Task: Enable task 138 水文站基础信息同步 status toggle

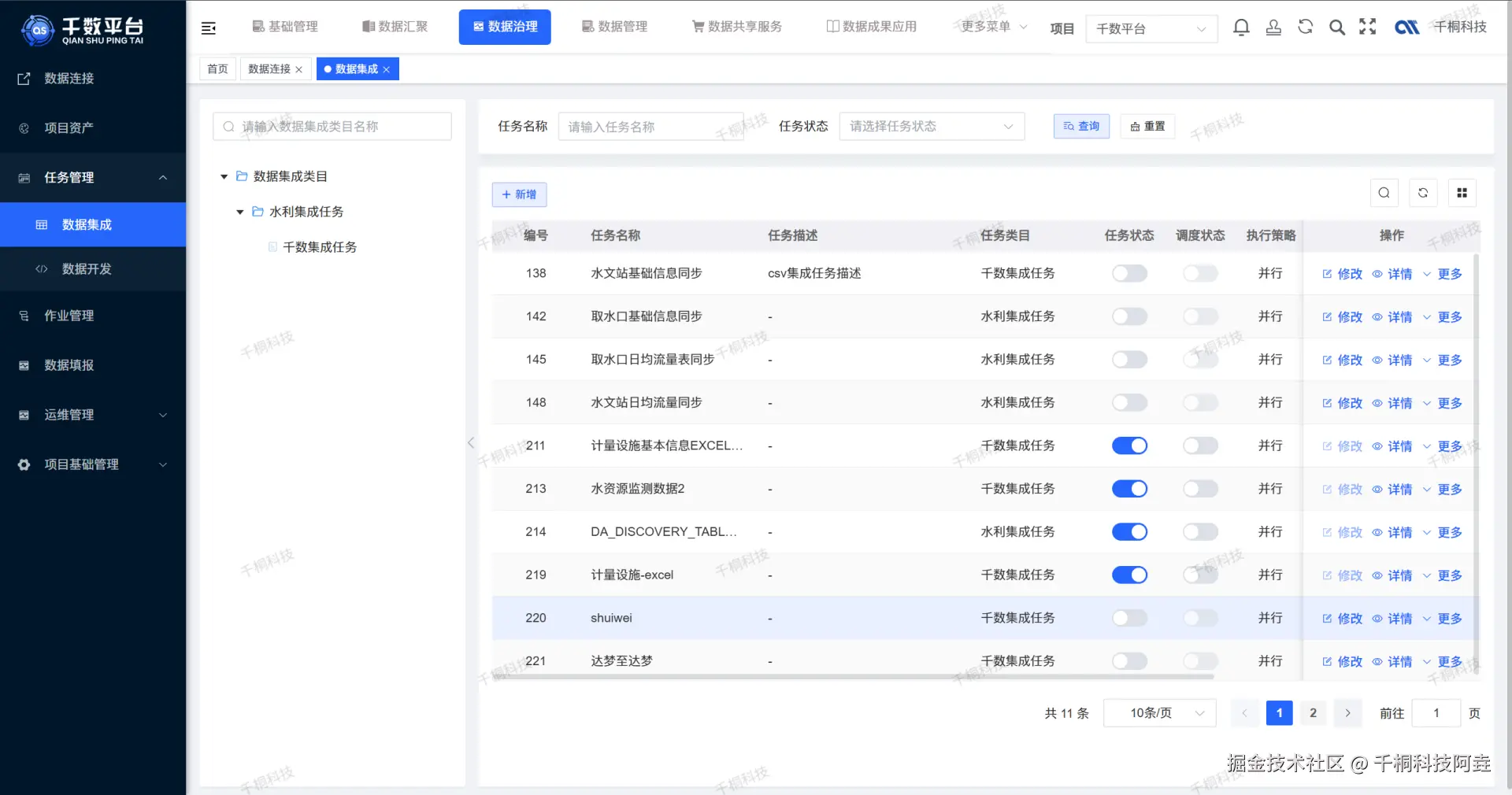Action: pos(1128,273)
